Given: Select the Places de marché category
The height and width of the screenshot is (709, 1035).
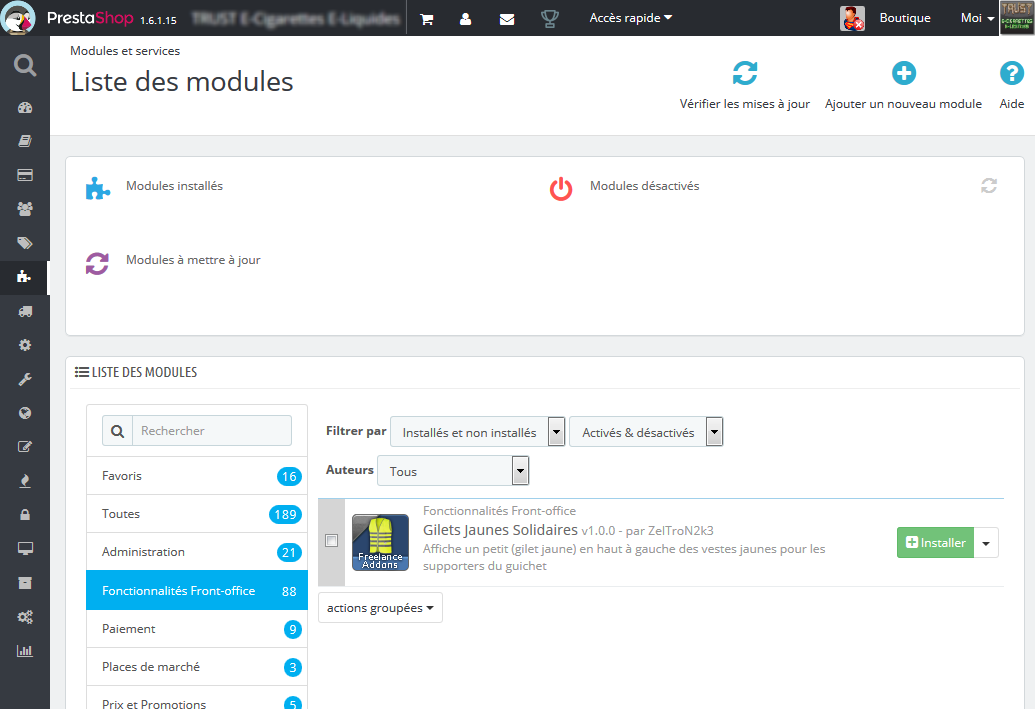Looking at the screenshot, I should tap(197, 667).
